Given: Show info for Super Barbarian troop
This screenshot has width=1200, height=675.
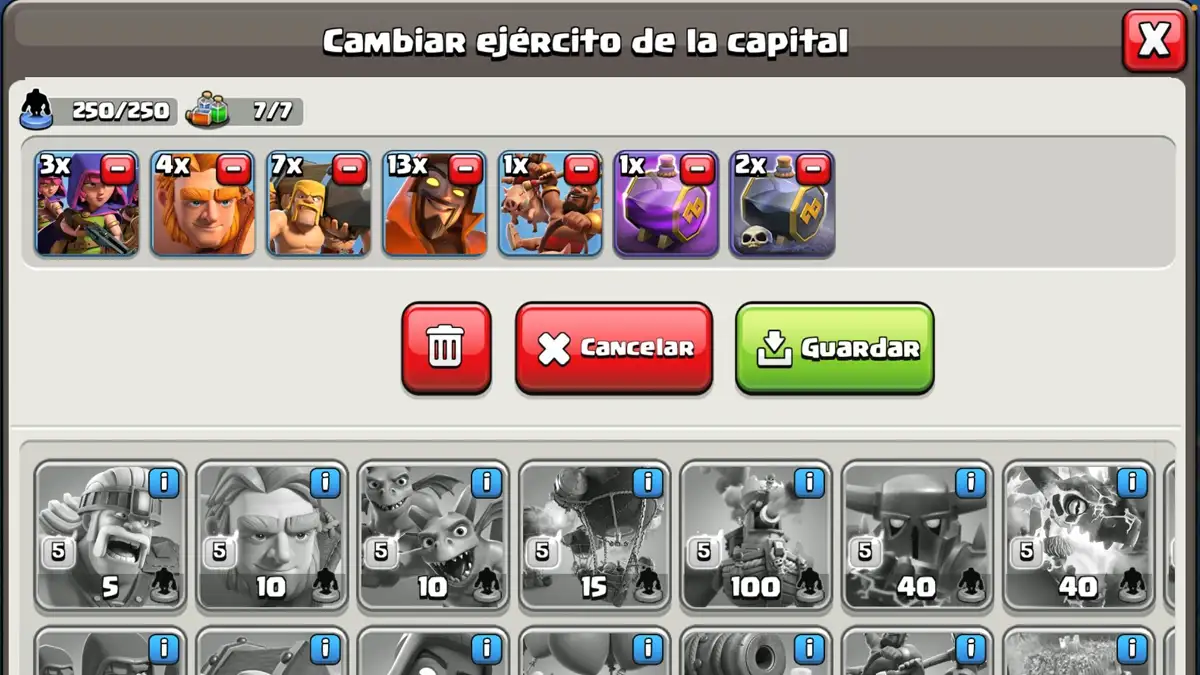Looking at the screenshot, I should (164, 483).
